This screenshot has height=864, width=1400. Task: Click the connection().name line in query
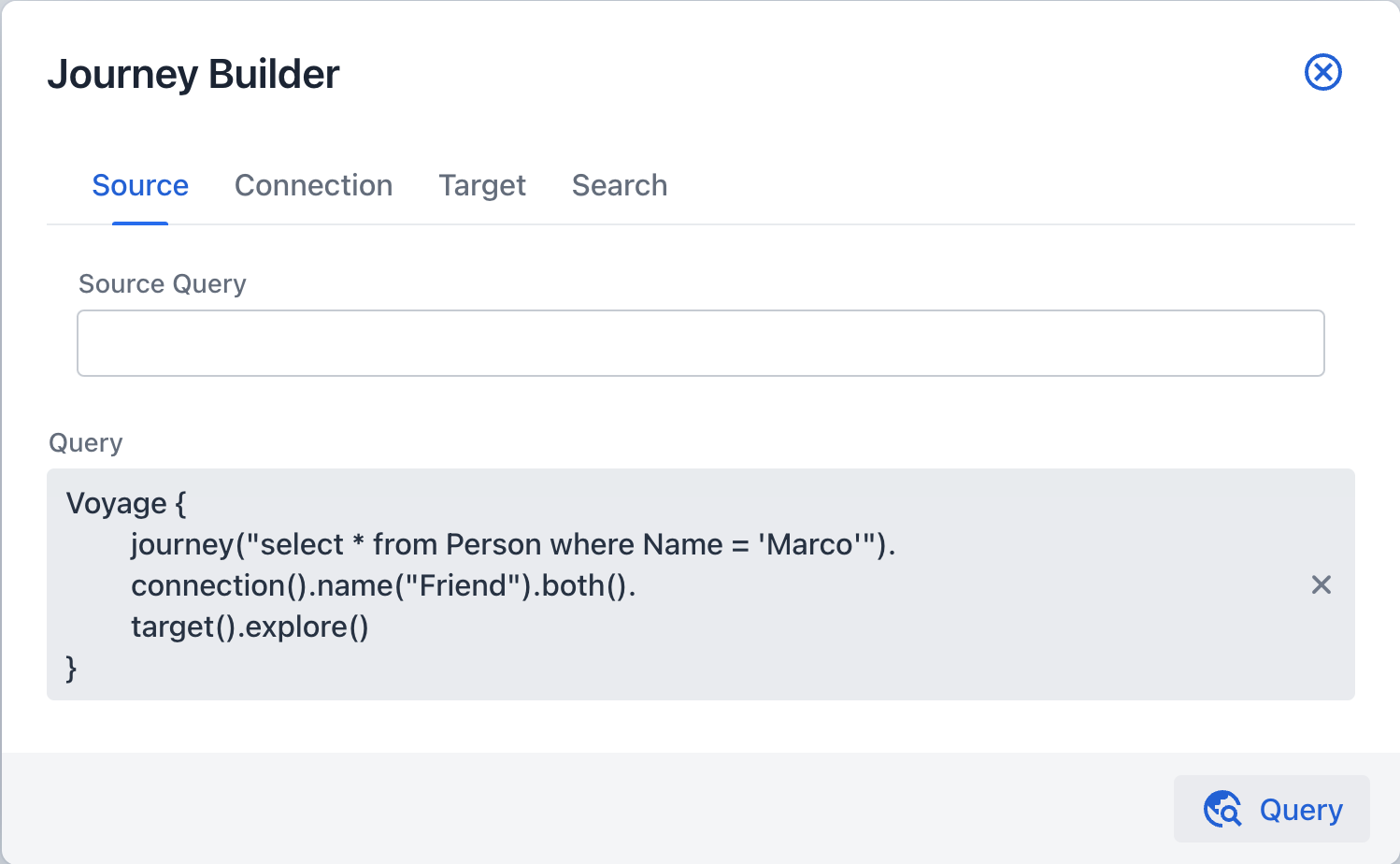(383, 585)
